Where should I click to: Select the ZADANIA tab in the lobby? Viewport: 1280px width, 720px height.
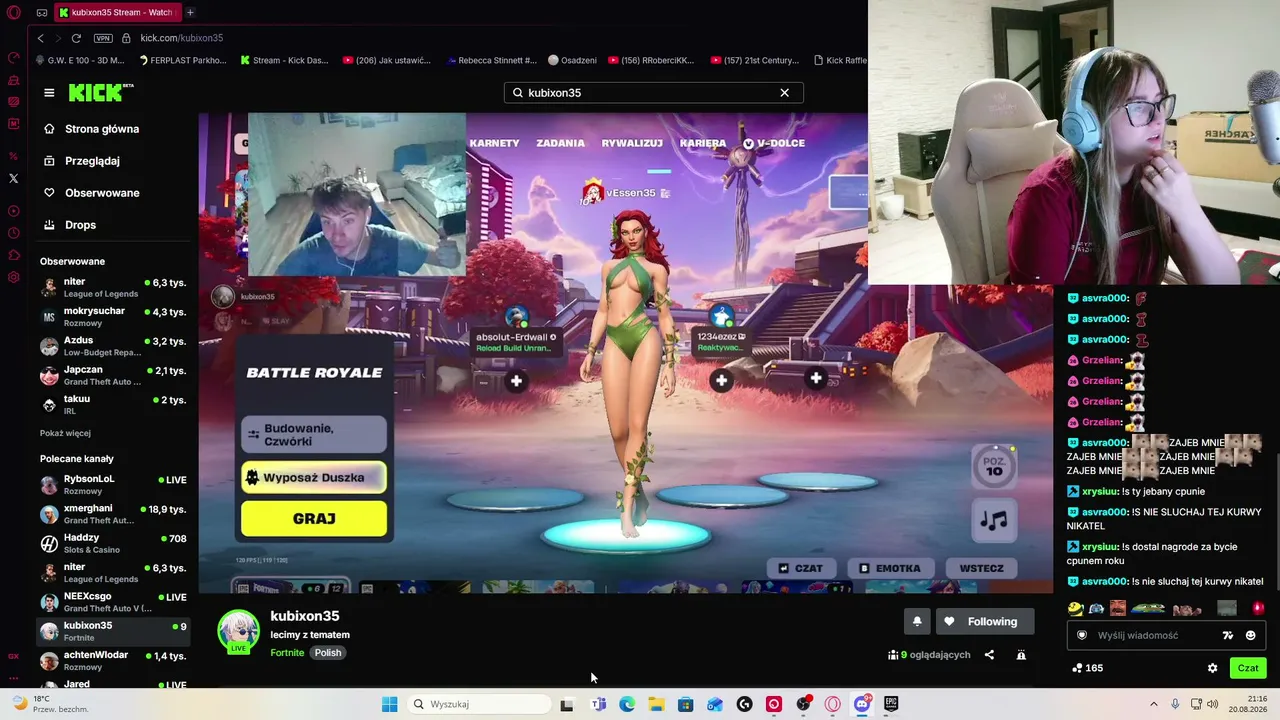tap(560, 143)
